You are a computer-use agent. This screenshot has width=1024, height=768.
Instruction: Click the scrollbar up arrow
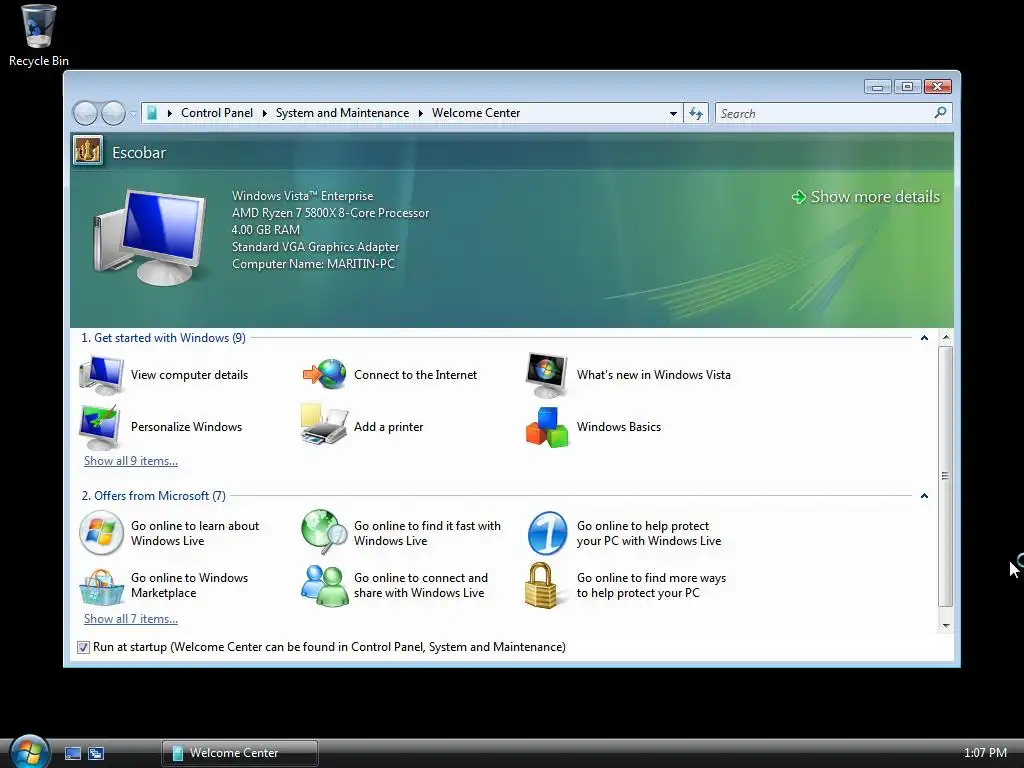click(x=945, y=338)
